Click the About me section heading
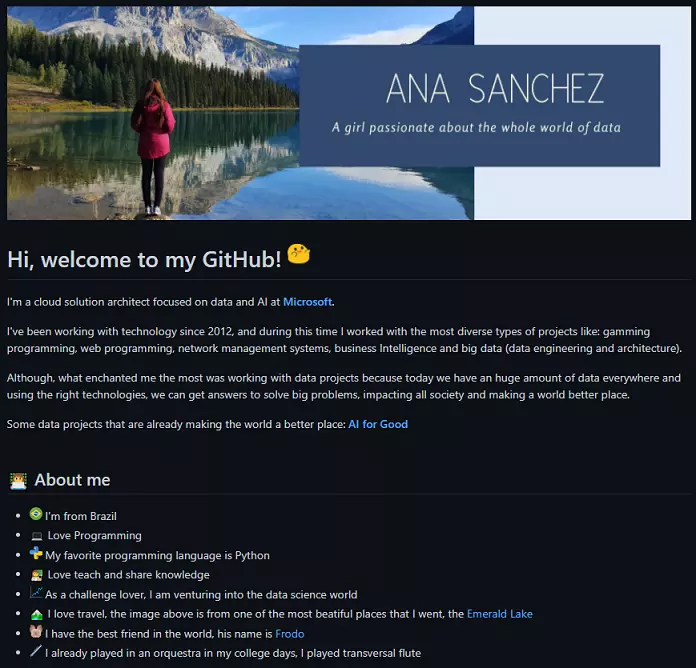 pyautogui.click(x=72, y=480)
